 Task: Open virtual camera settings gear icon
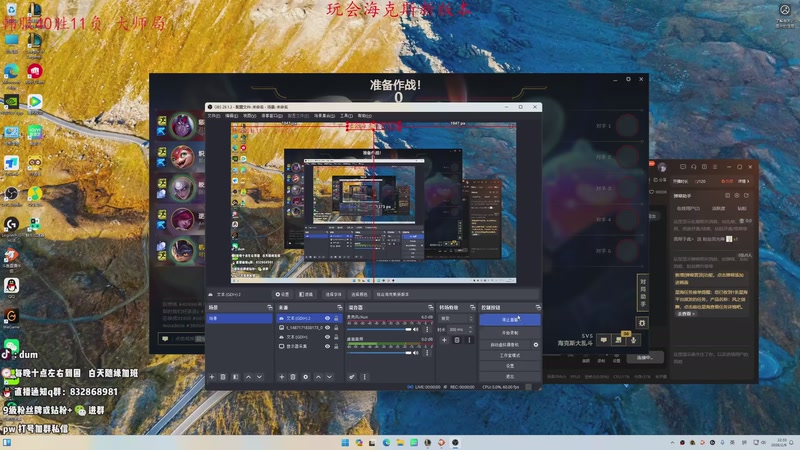tap(536, 344)
